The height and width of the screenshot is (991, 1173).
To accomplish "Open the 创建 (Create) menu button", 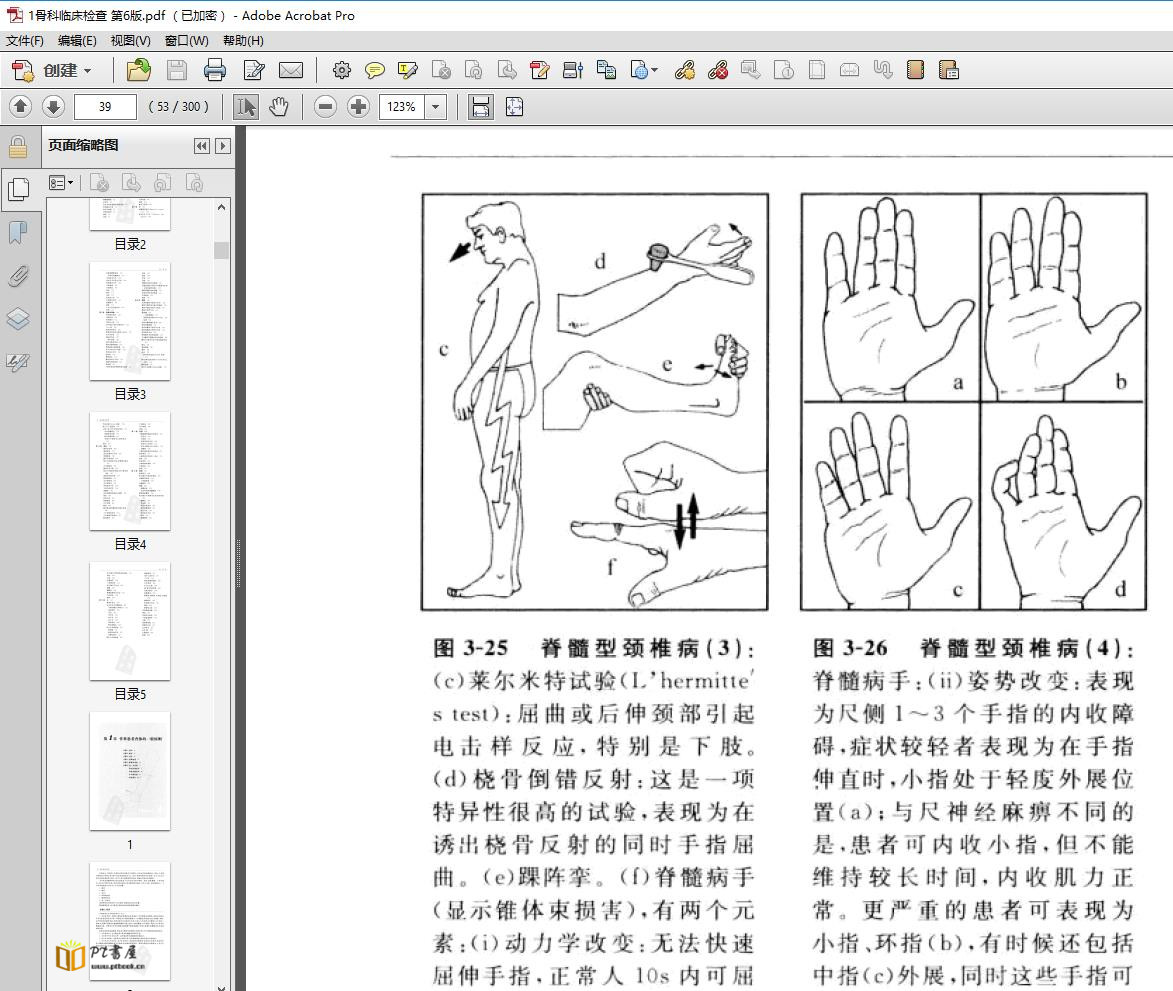I will [52, 70].
